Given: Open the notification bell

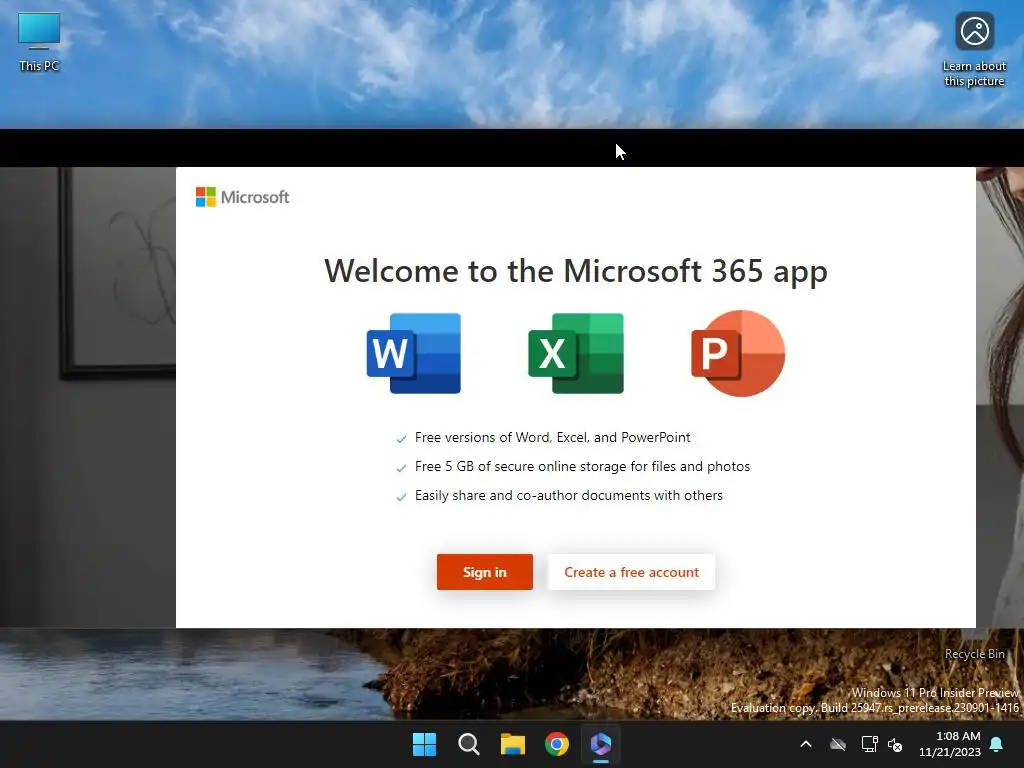Looking at the screenshot, I should [x=997, y=744].
